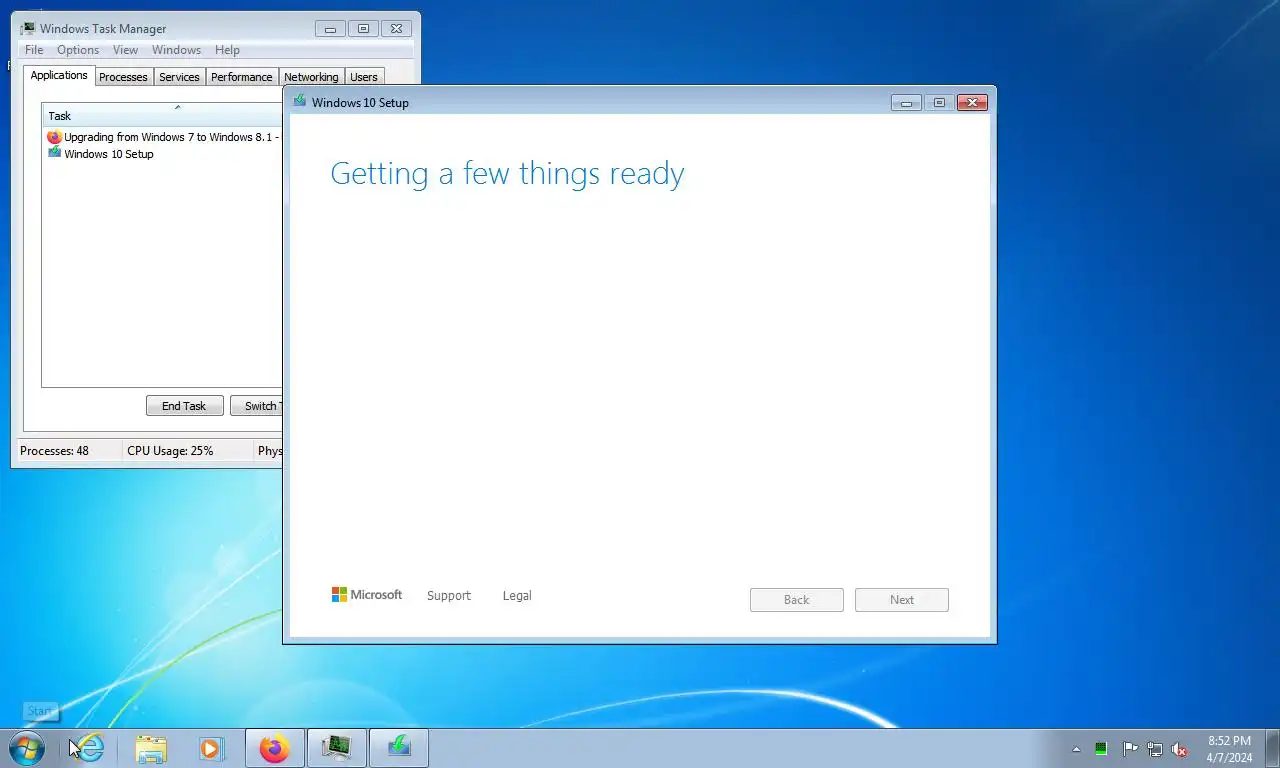Open the Help menu in Task Manager

point(227,50)
